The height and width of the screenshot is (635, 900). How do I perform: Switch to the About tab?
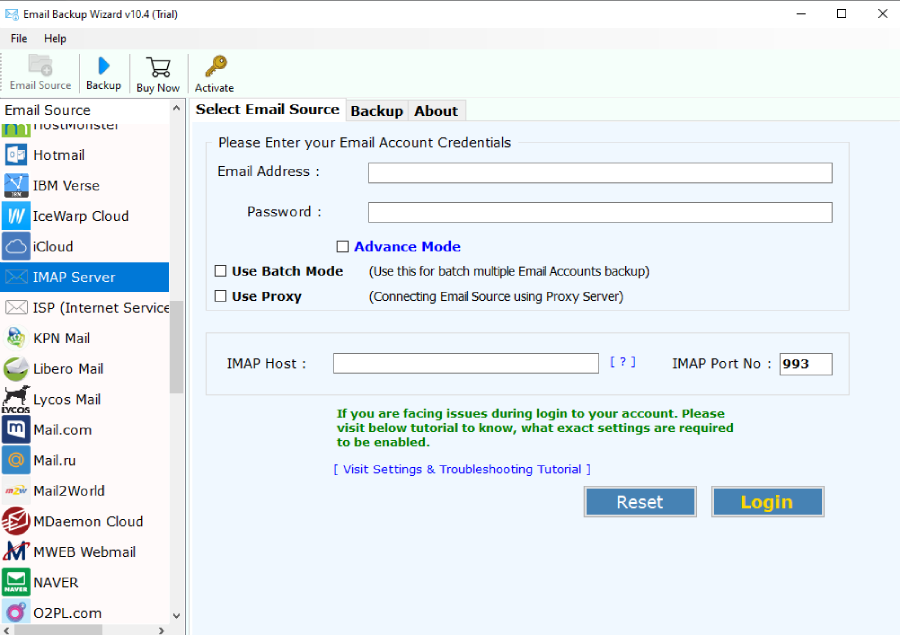pyautogui.click(x=436, y=111)
